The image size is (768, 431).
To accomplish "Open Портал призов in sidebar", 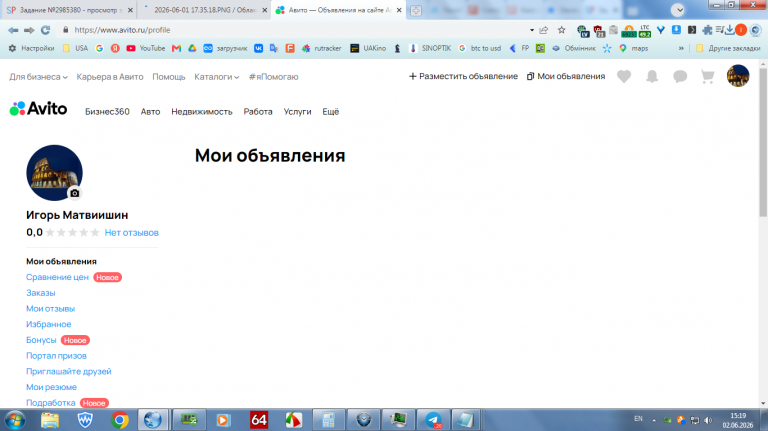I will click(56, 356).
